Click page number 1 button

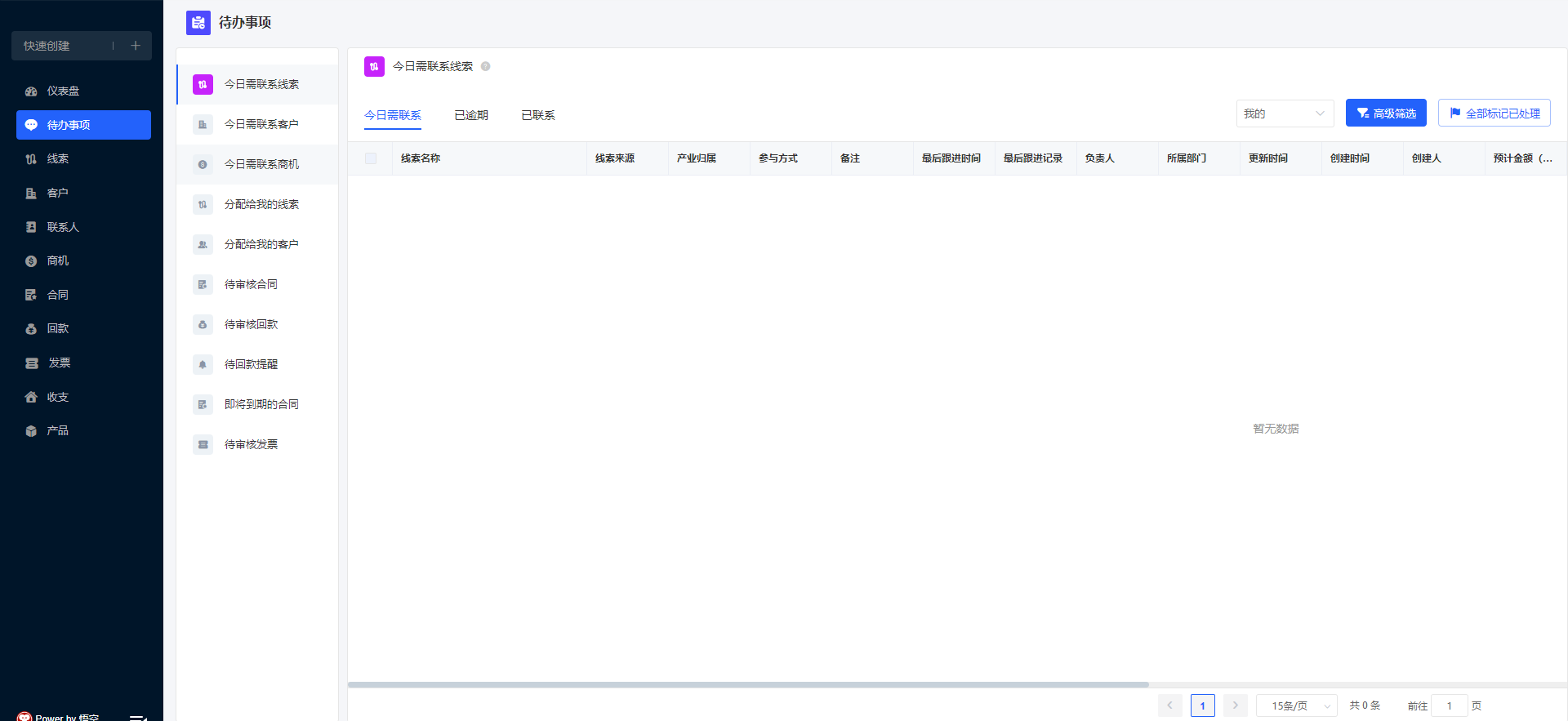tap(1202, 705)
